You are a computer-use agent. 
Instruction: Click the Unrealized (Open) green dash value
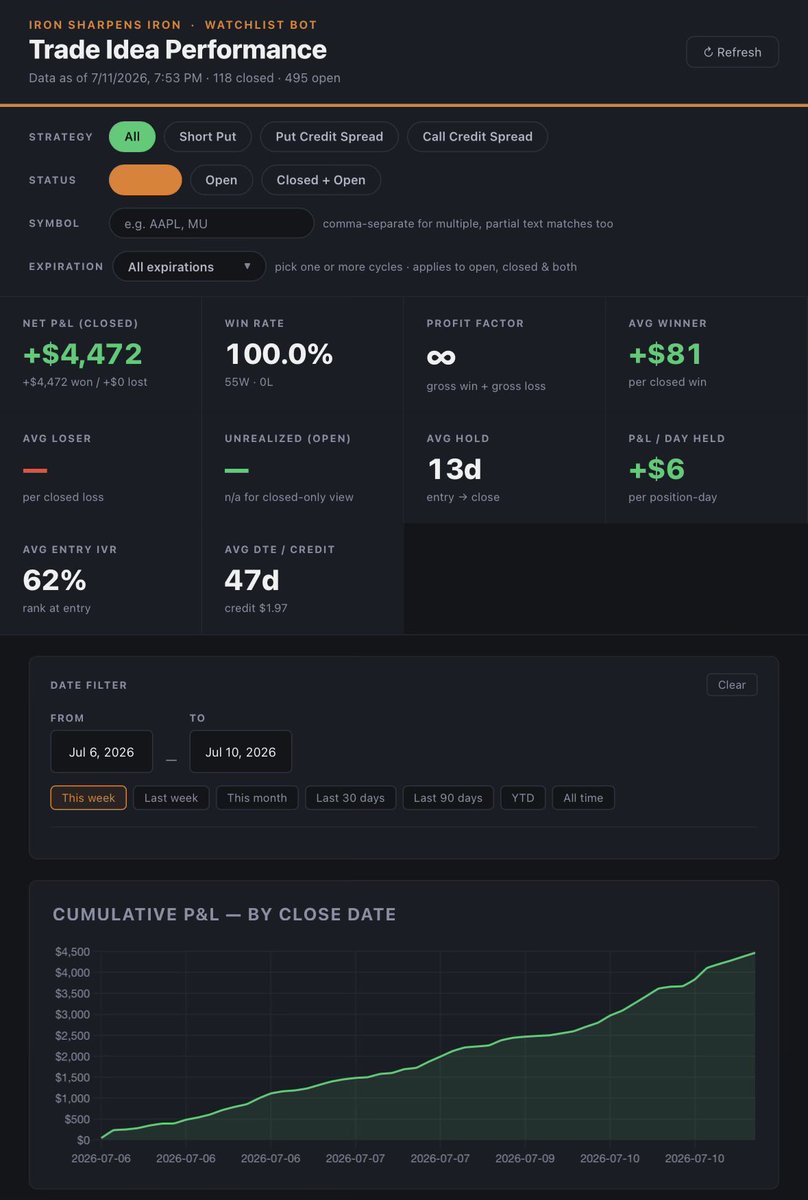pos(237,470)
